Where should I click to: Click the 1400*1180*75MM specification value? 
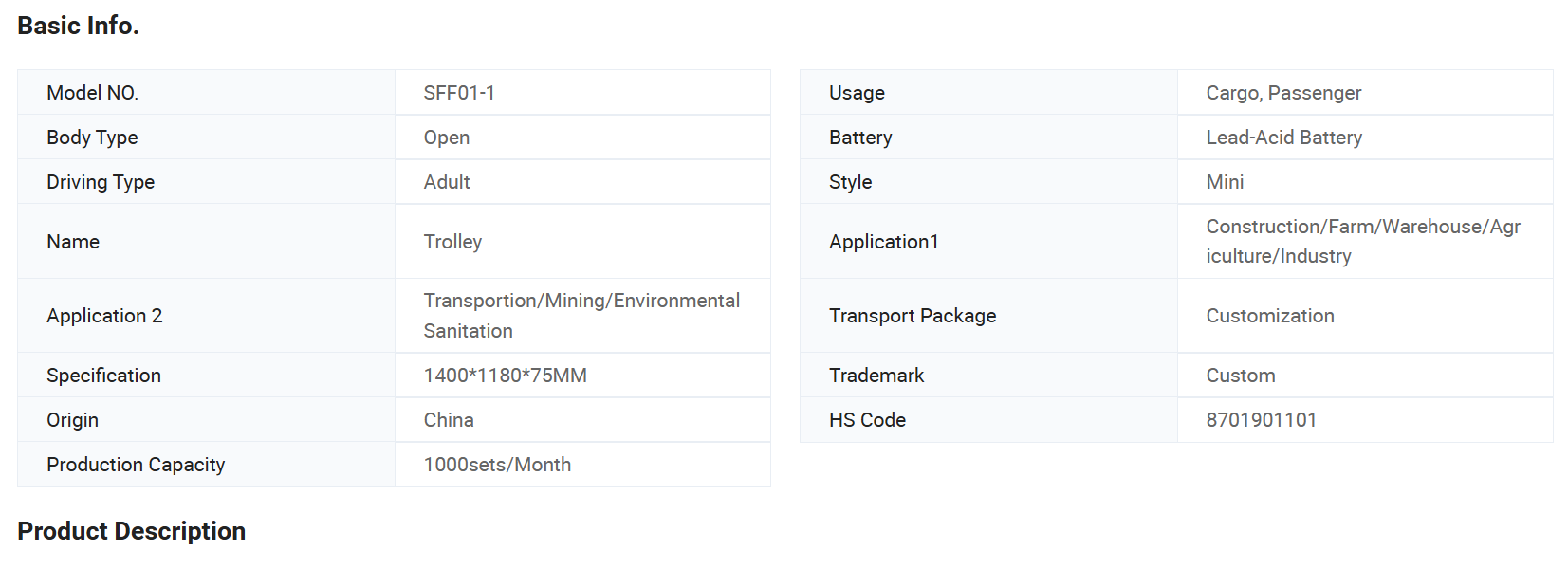point(505,376)
